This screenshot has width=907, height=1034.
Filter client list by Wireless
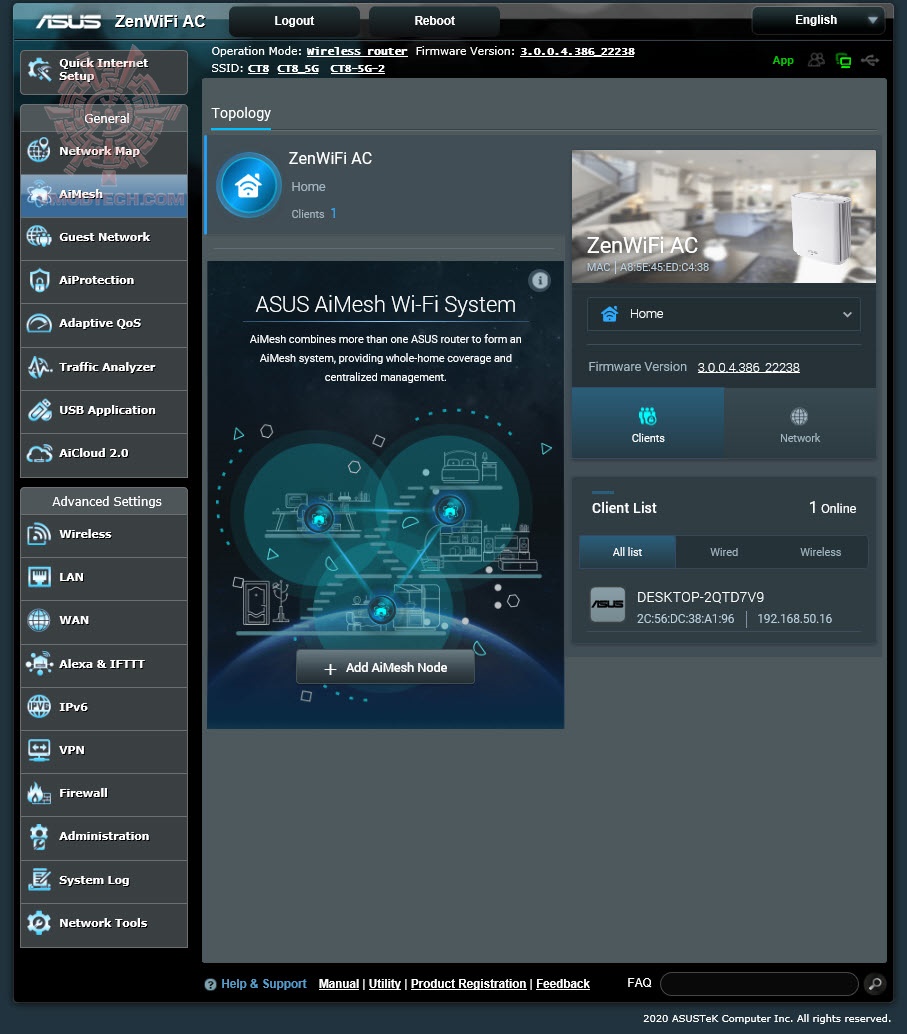point(820,553)
